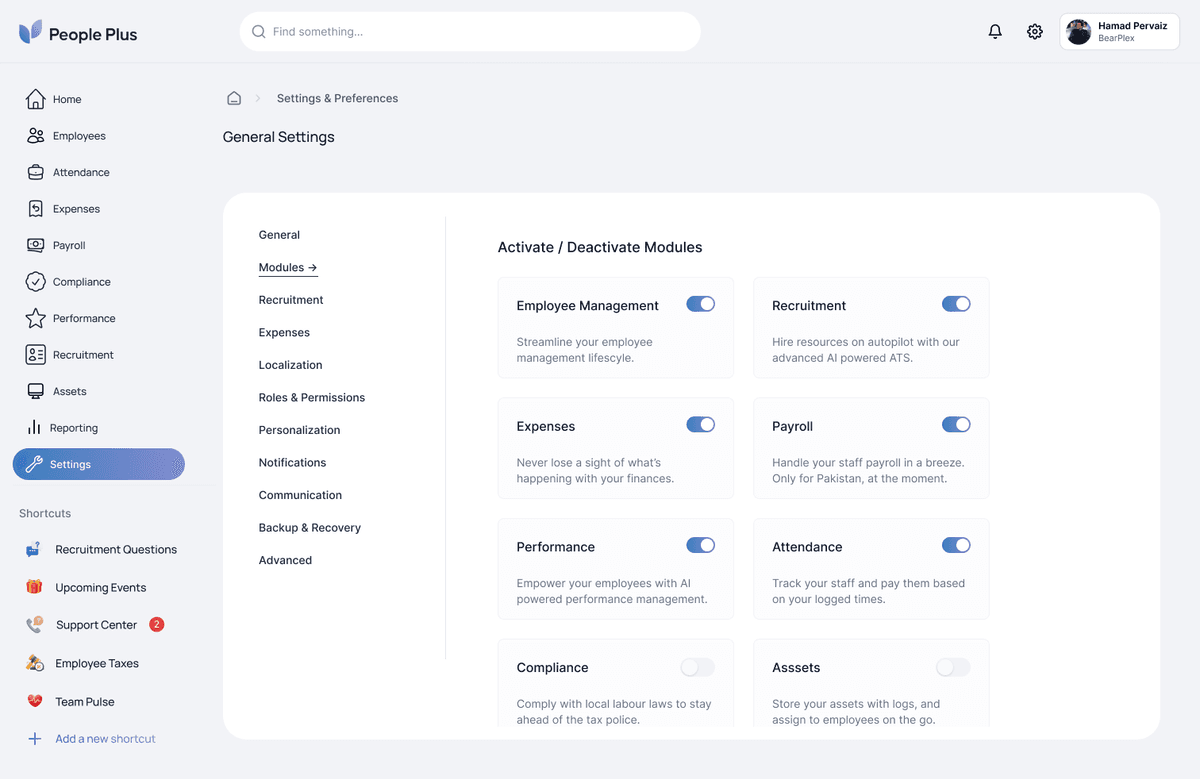Toggle the Assets module on
This screenshot has width=1200, height=779.
[953, 667]
